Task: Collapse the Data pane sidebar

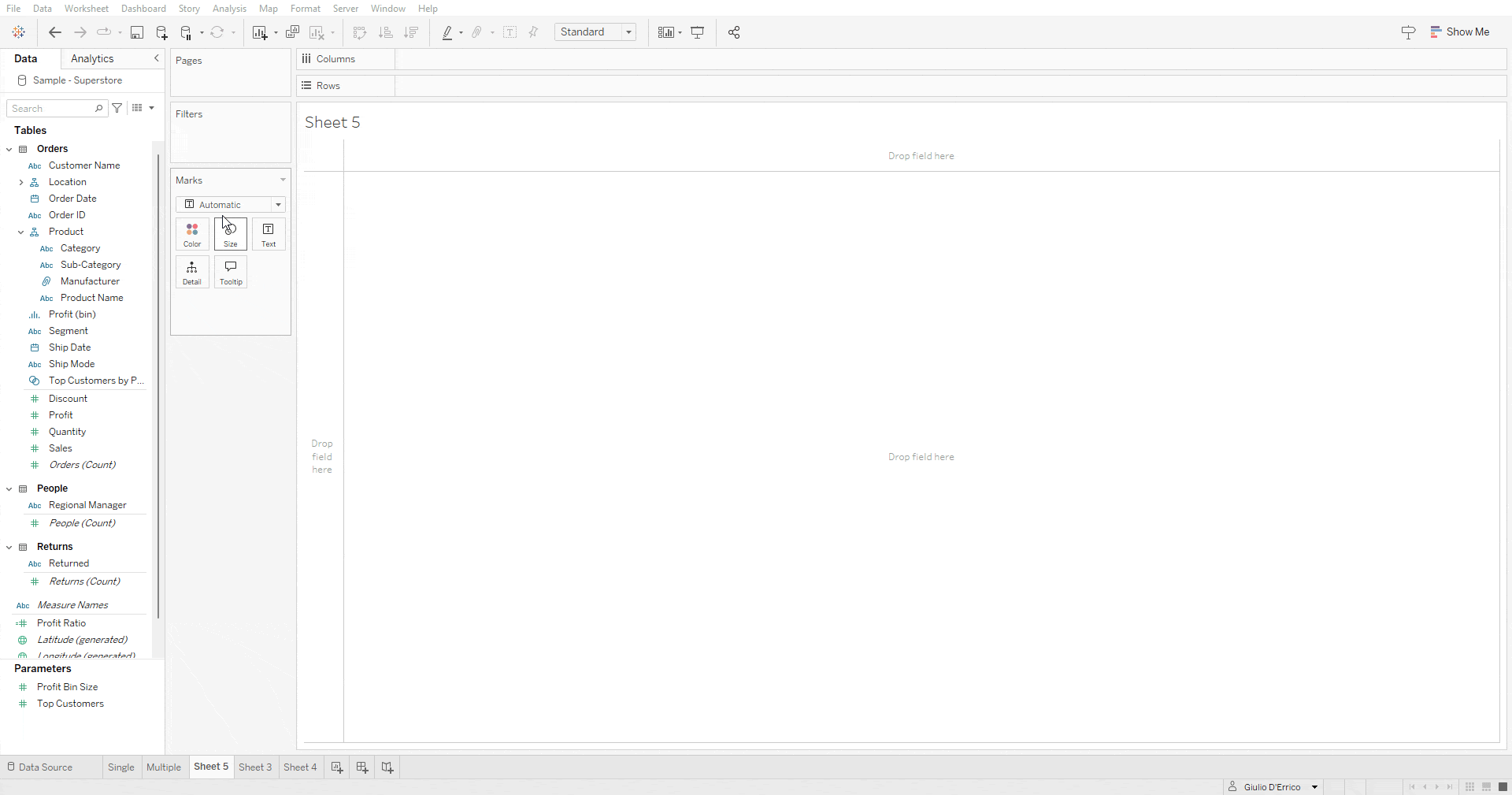Action: 157,58
